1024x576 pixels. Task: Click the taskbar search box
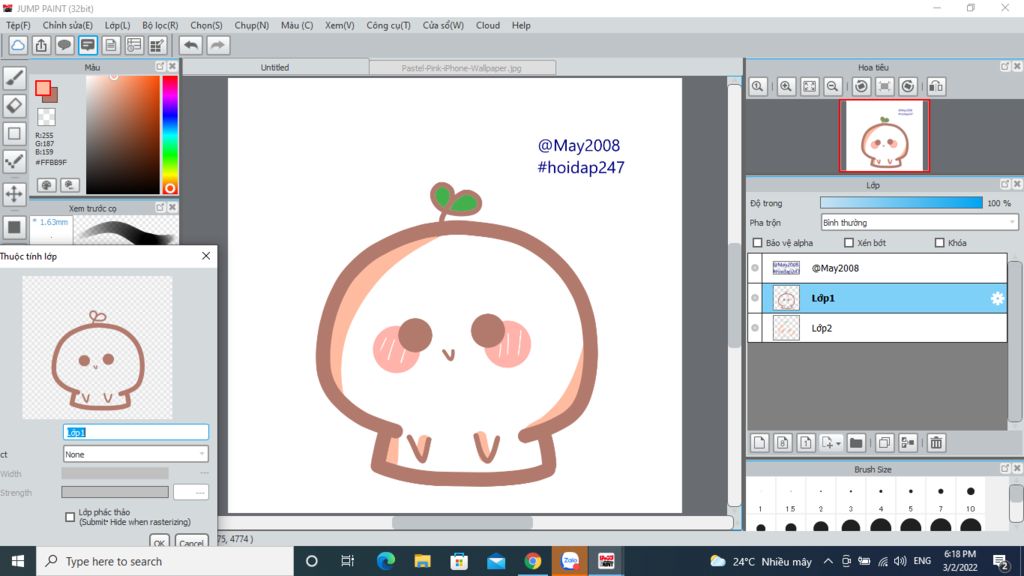coord(165,561)
